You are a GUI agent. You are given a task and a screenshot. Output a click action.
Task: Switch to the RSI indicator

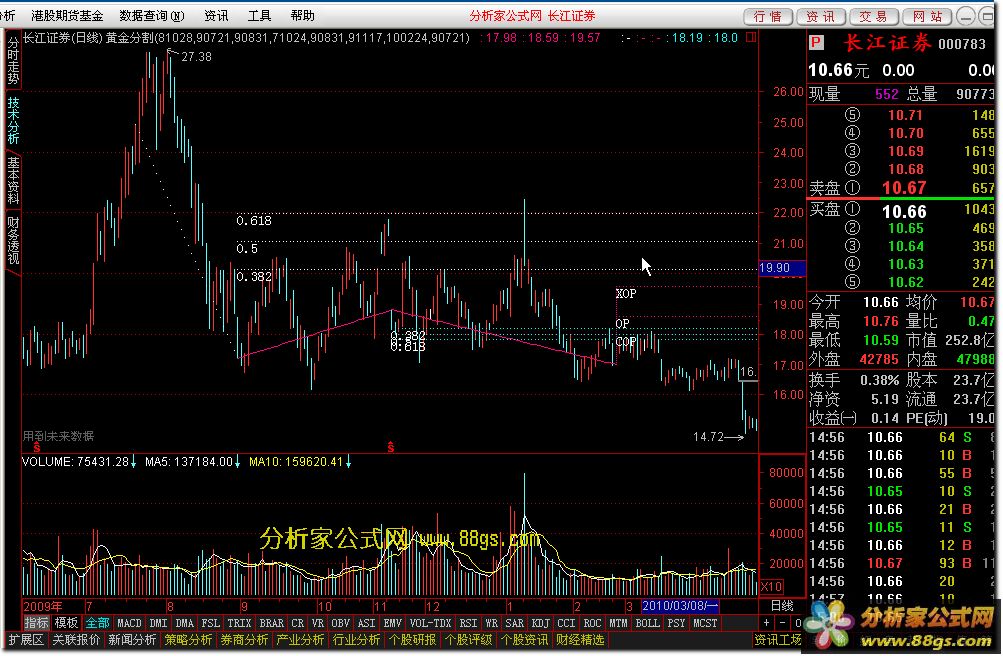pos(468,623)
